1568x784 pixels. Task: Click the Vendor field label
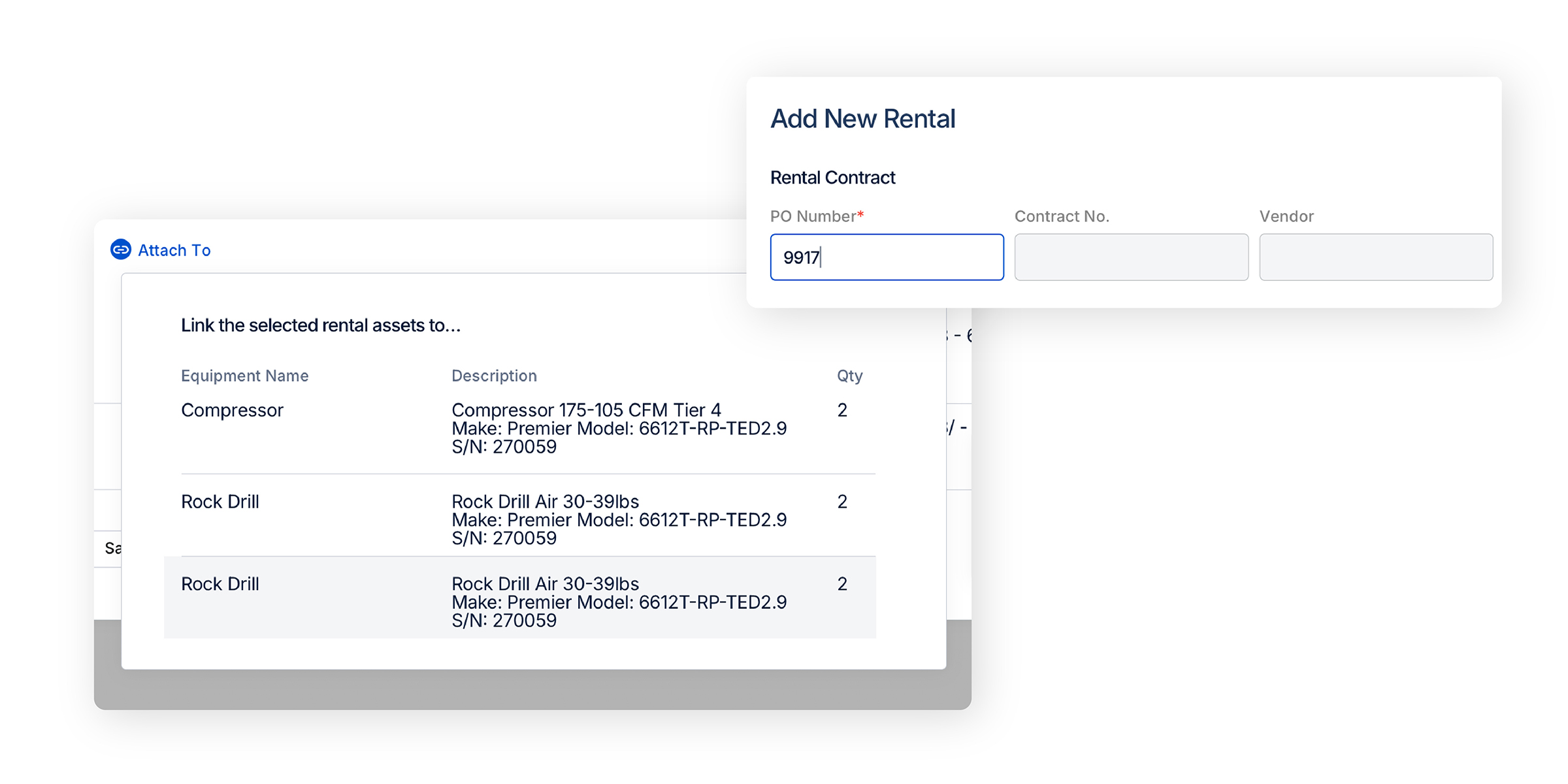[1286, 216]
